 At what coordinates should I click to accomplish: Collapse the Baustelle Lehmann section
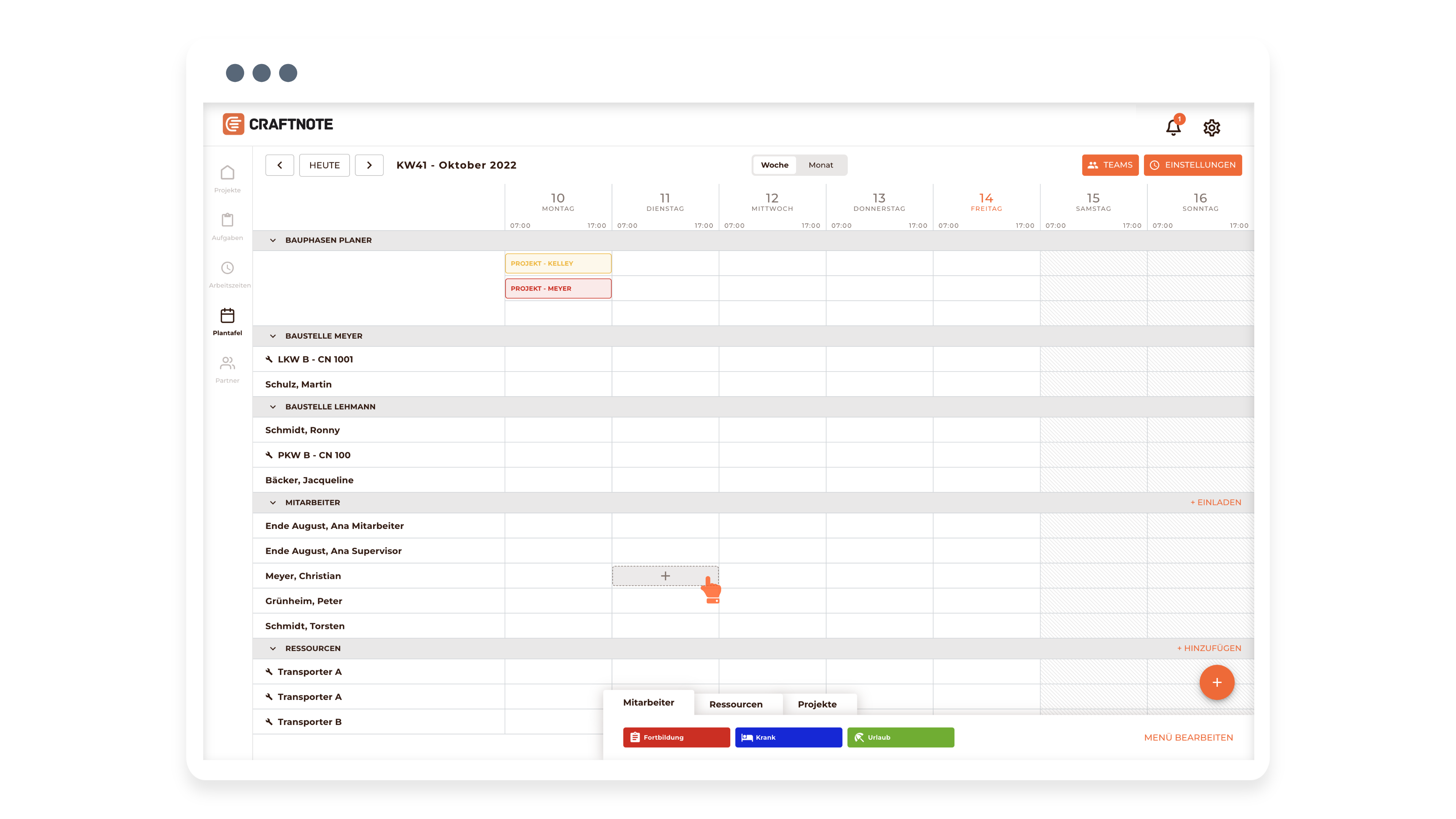[x=273, y=407]
